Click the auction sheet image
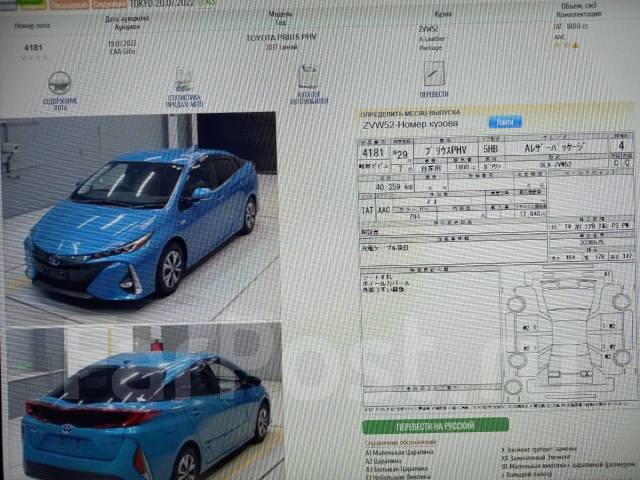The height and width of the screenshot is (480, 640). 497,271
